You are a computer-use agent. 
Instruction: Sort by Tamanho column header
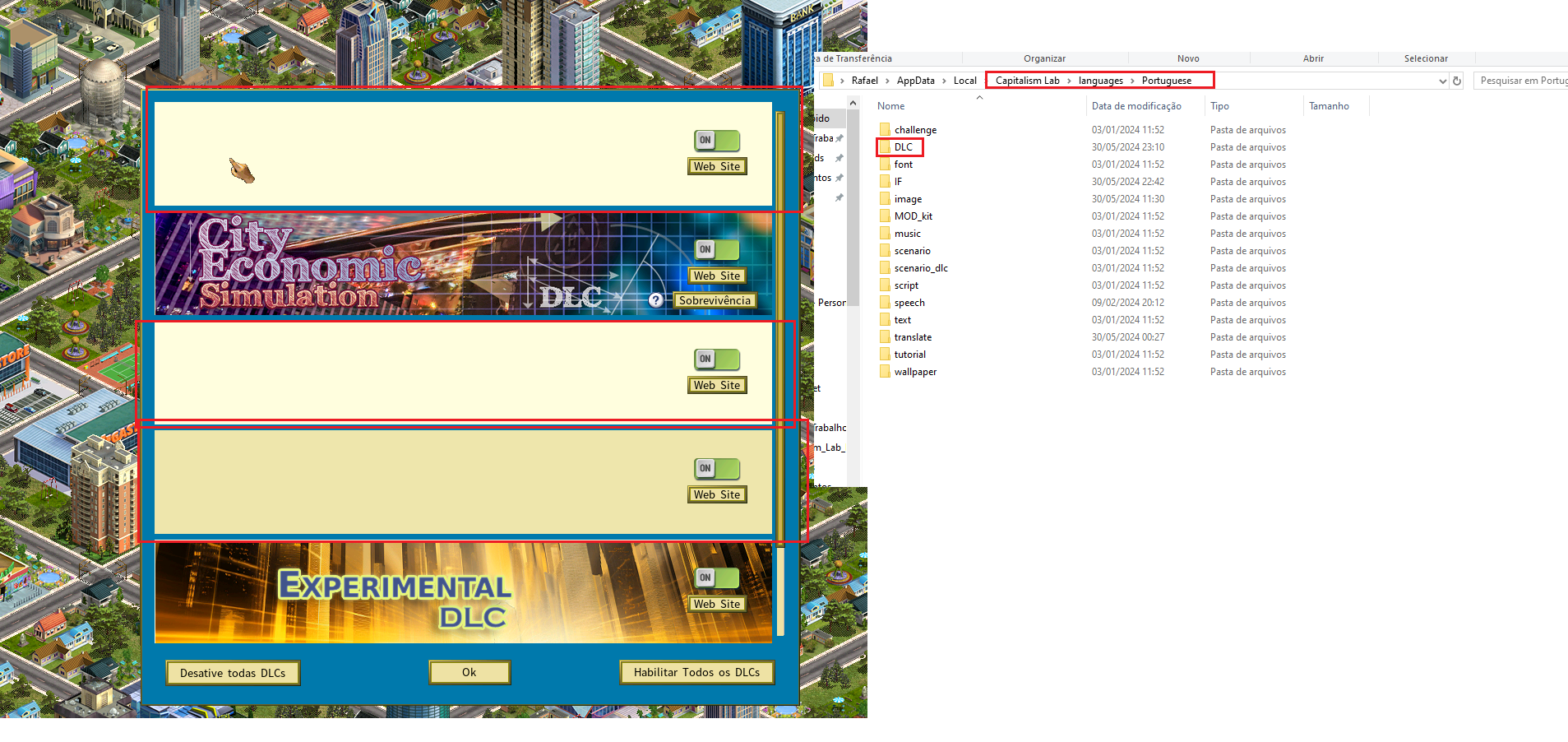[1329, 106]
